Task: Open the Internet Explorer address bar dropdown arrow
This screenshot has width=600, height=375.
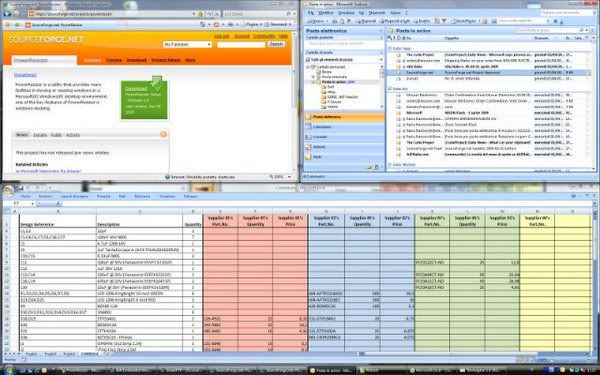Action: 194,14
